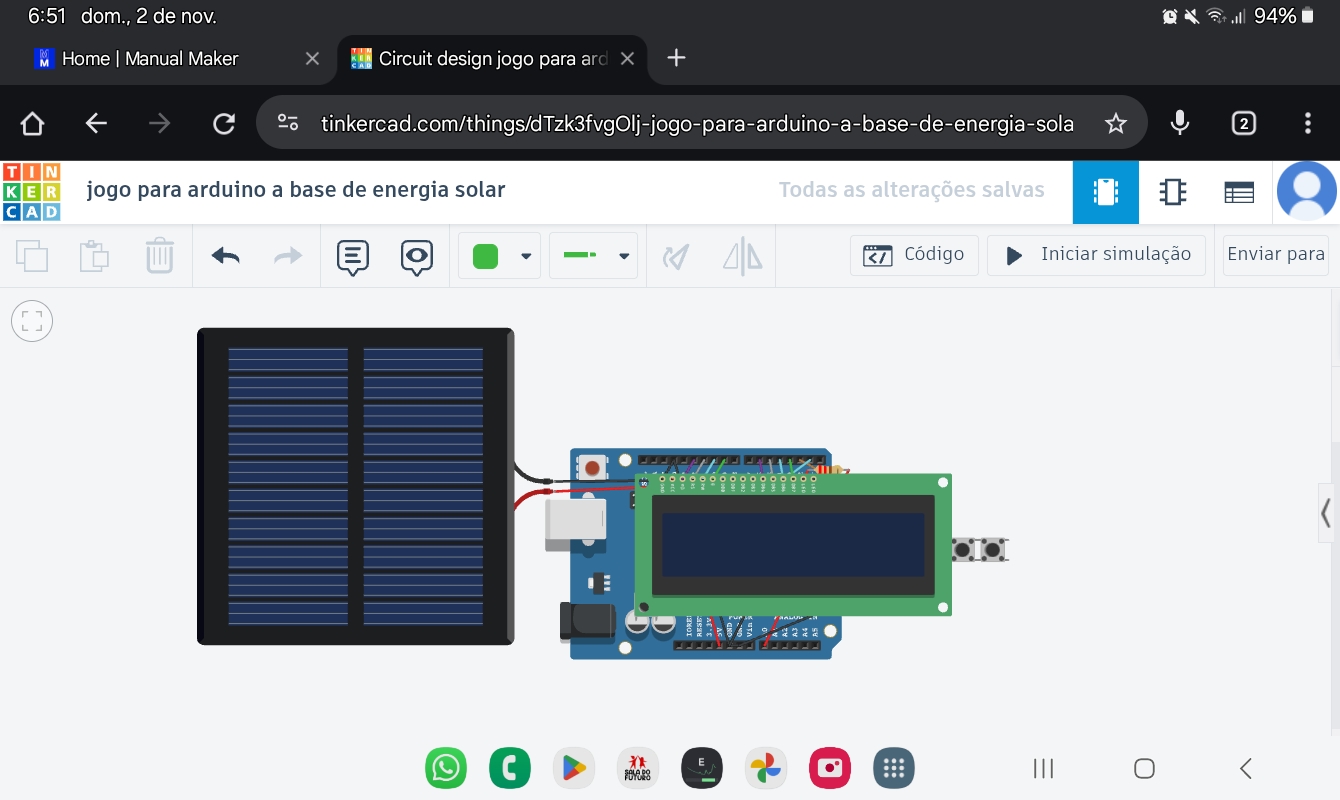Open the component list view icon
1340x800 pixels.
click(x=1239, y=192)
